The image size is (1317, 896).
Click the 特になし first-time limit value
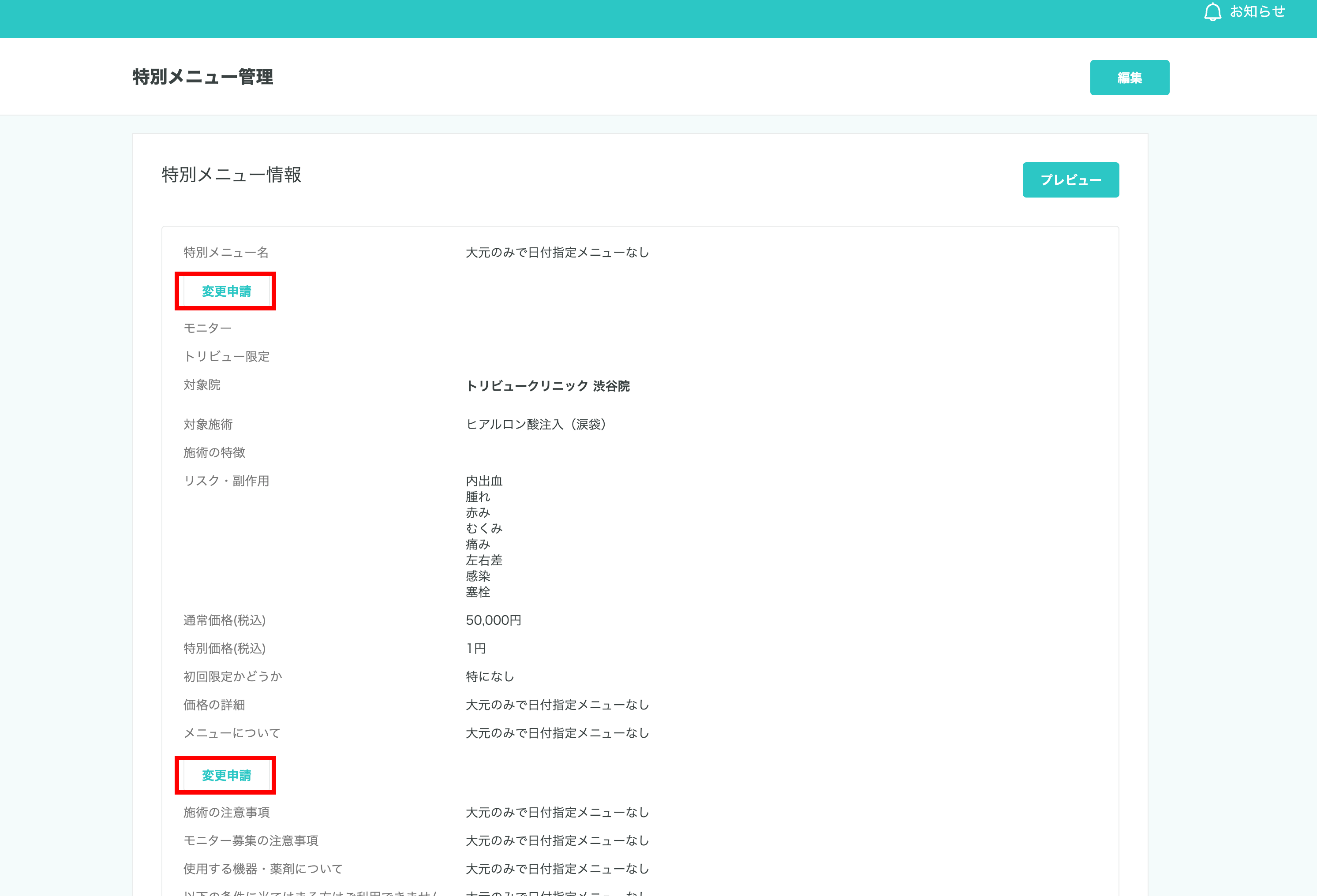(x=490, y=677)
